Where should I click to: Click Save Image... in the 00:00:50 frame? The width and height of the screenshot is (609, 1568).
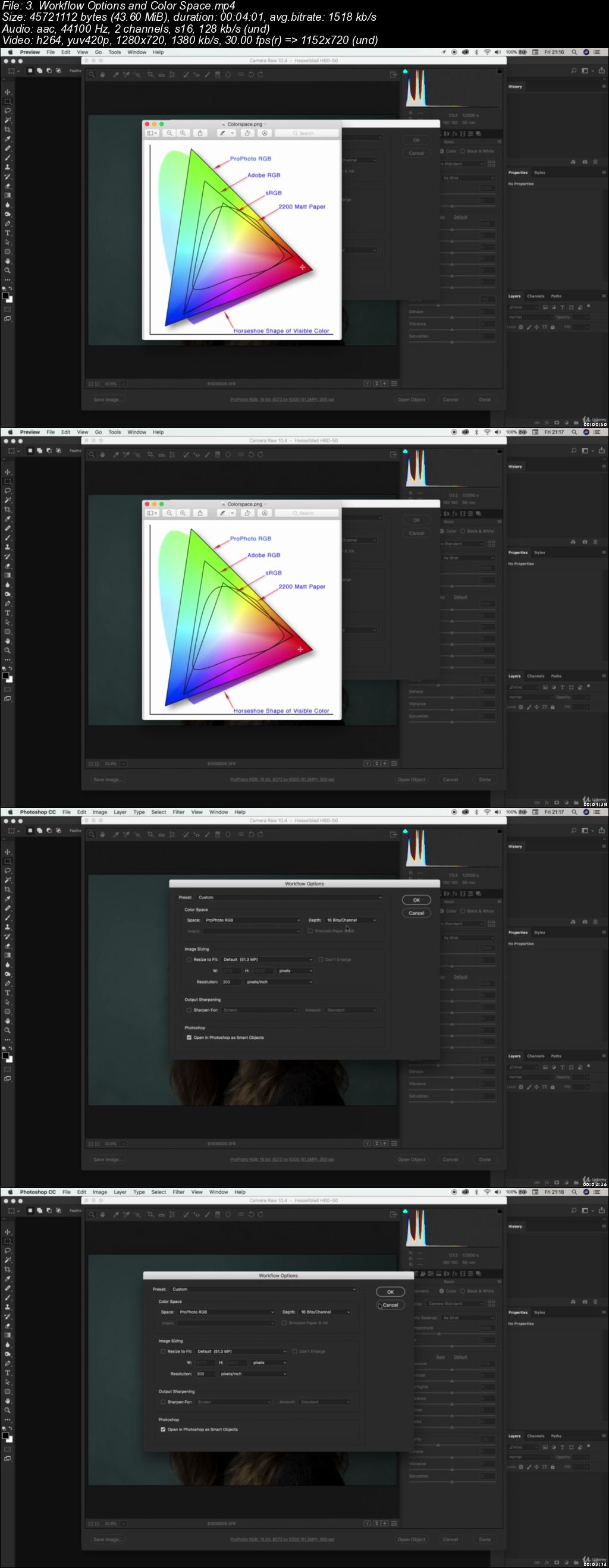(106, 400)
